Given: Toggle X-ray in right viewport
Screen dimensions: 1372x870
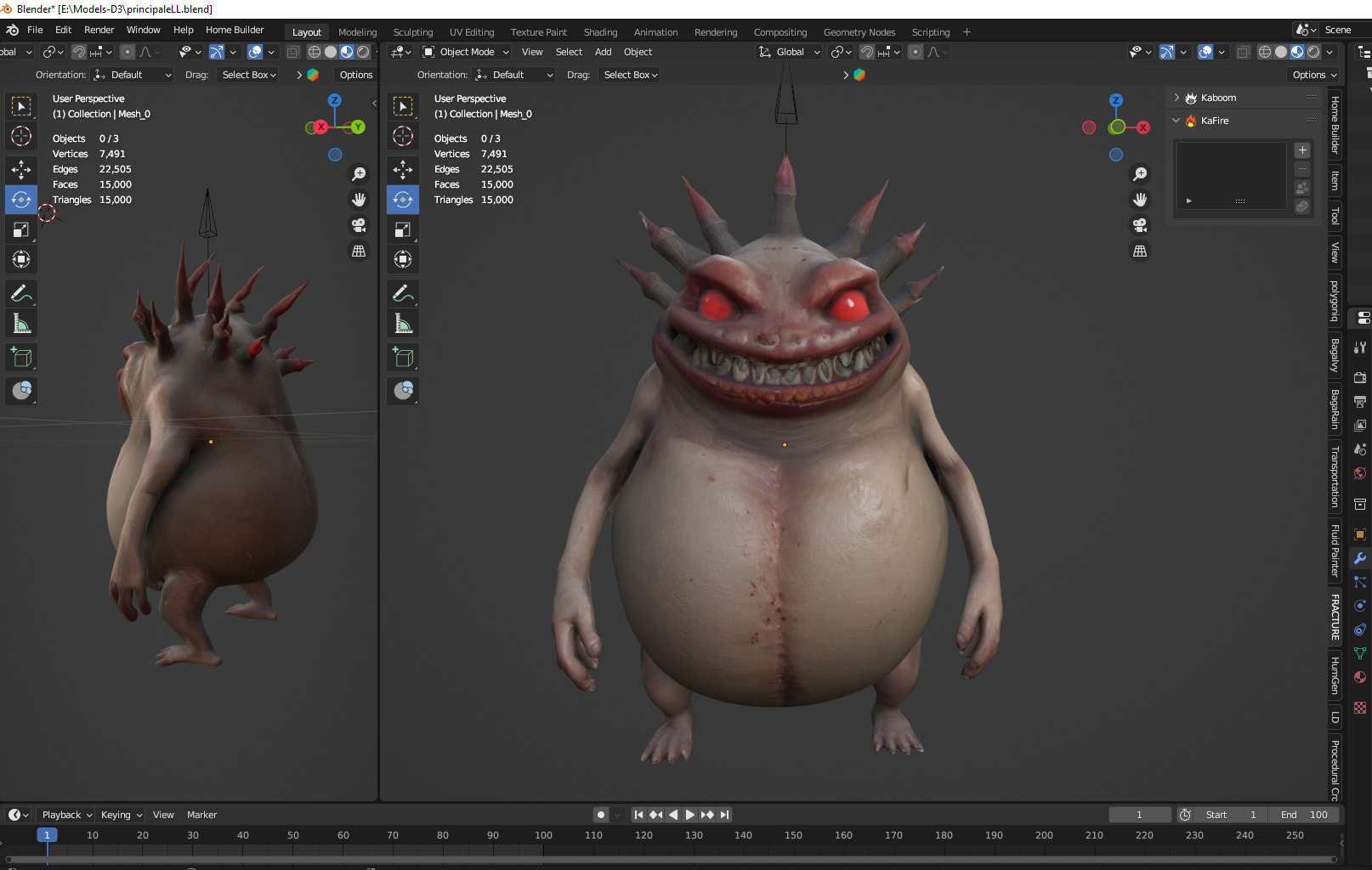Looking at the screenshot, I should (1243, 52).
